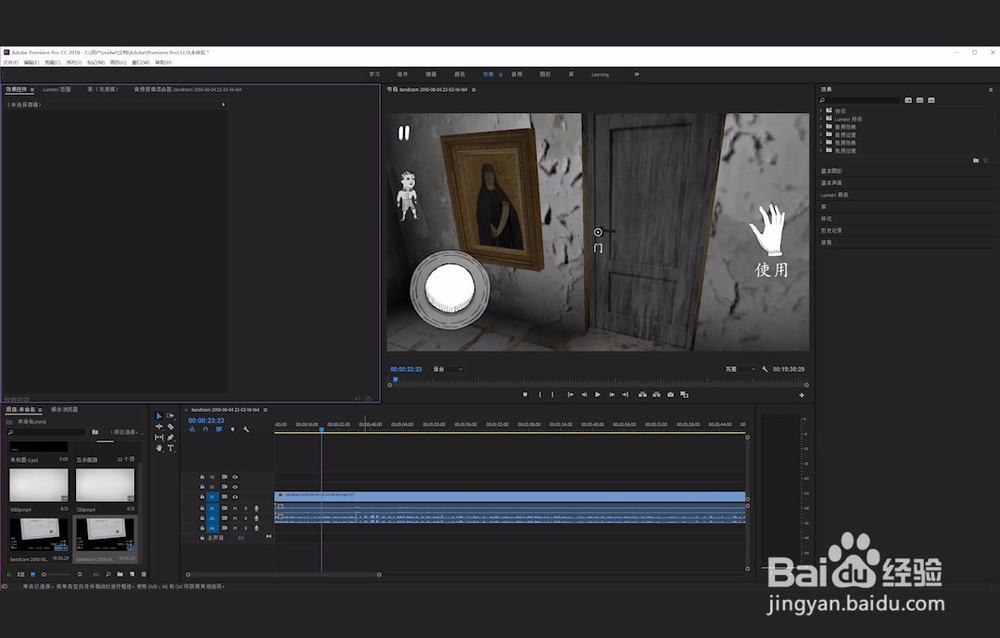Click the Extract button

tap(656, 395)
